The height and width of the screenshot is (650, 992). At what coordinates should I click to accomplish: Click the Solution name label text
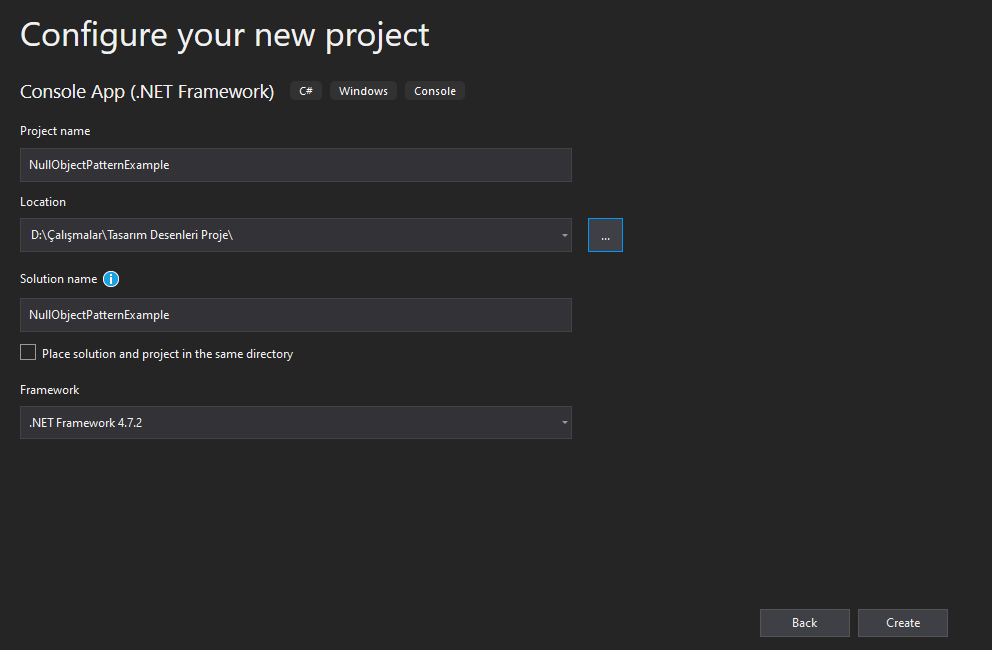click(59, 279)
